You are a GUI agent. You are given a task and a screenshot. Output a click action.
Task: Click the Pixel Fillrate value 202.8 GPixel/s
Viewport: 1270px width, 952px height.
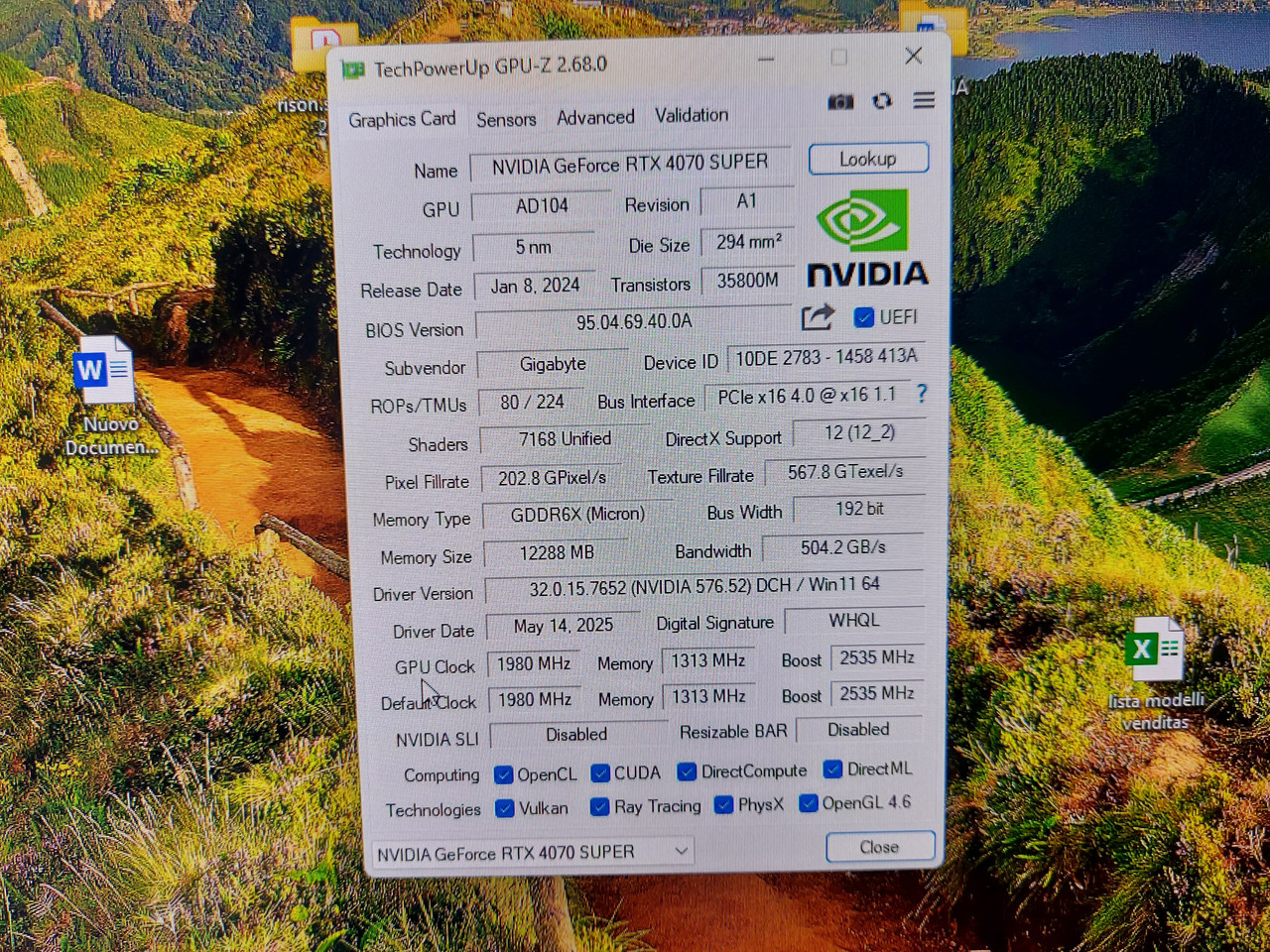click(x=552, y=479)
